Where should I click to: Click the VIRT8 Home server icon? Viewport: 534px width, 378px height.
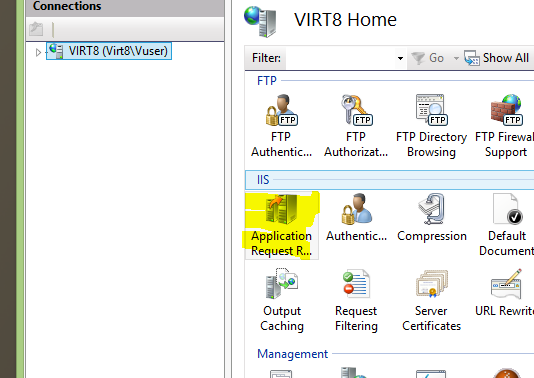[x=260, y=21]
